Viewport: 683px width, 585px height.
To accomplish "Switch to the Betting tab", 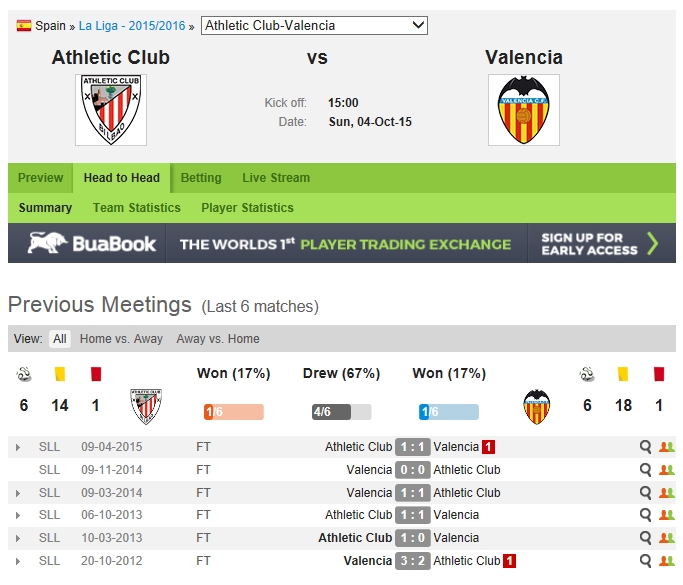I will 201,178.
